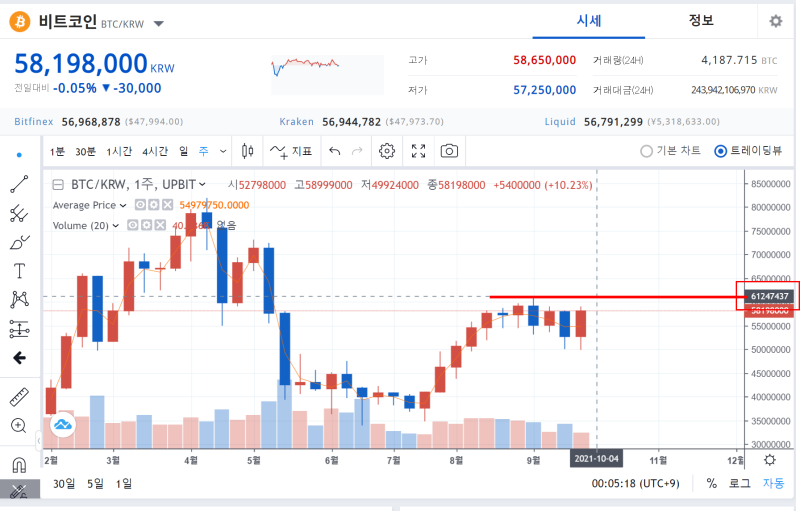800x511 pixels.
Task: Select the 주 weekly interval
Action: click(x=204, y=151)
